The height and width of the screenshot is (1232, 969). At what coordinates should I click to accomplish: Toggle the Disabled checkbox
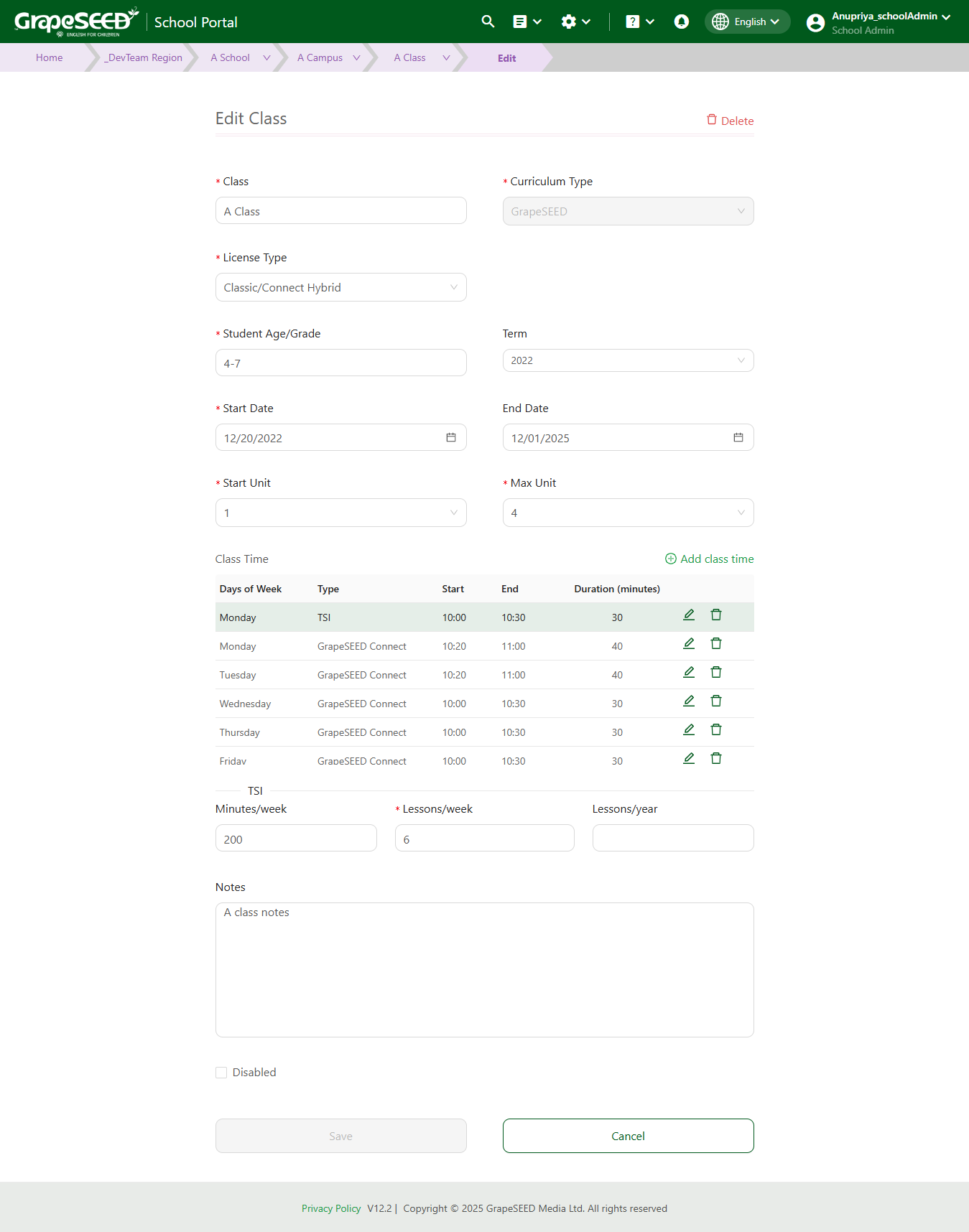pos(221,1073)
